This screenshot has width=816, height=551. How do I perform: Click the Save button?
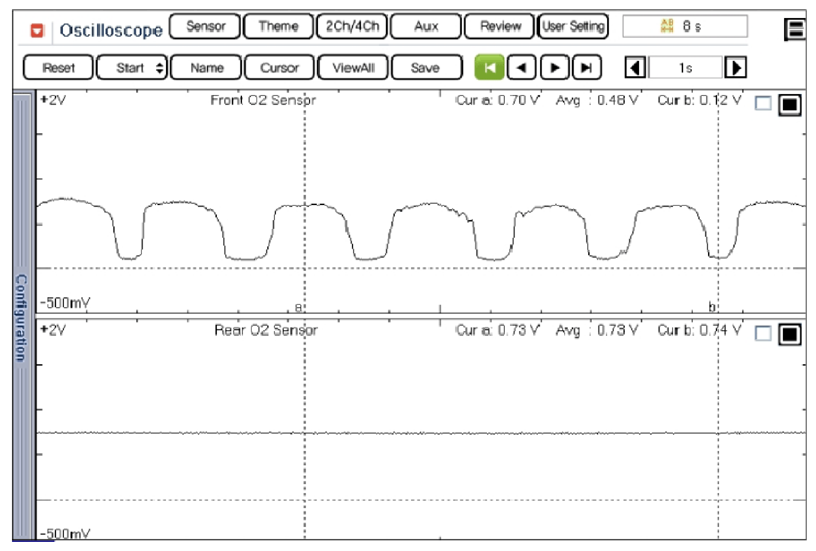425,68
